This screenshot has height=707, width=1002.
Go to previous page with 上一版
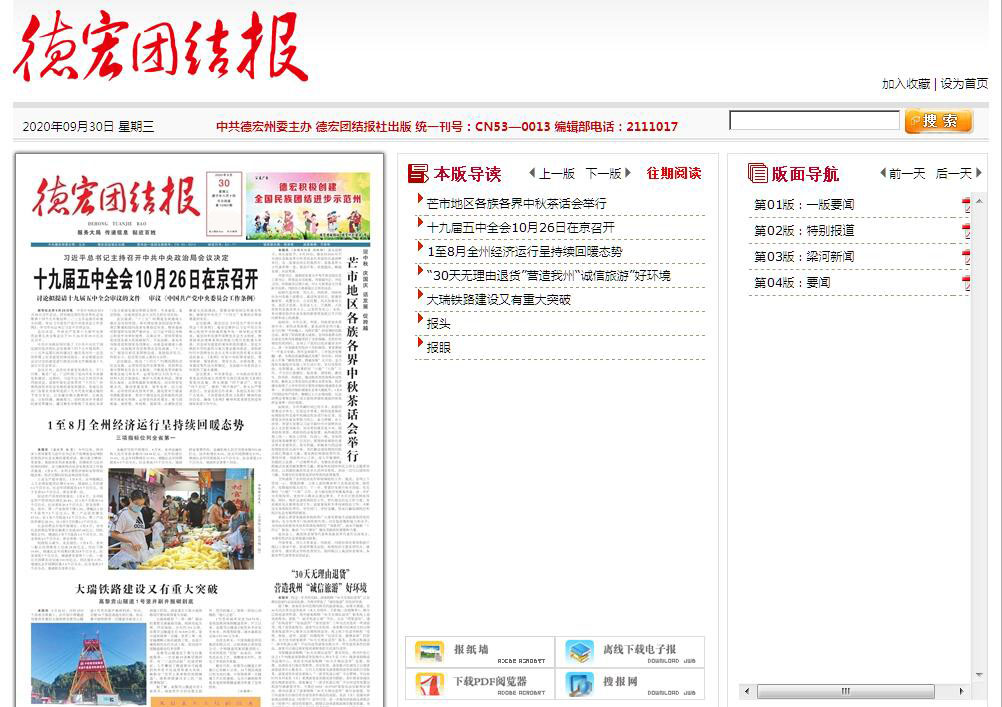click(552, 173)
